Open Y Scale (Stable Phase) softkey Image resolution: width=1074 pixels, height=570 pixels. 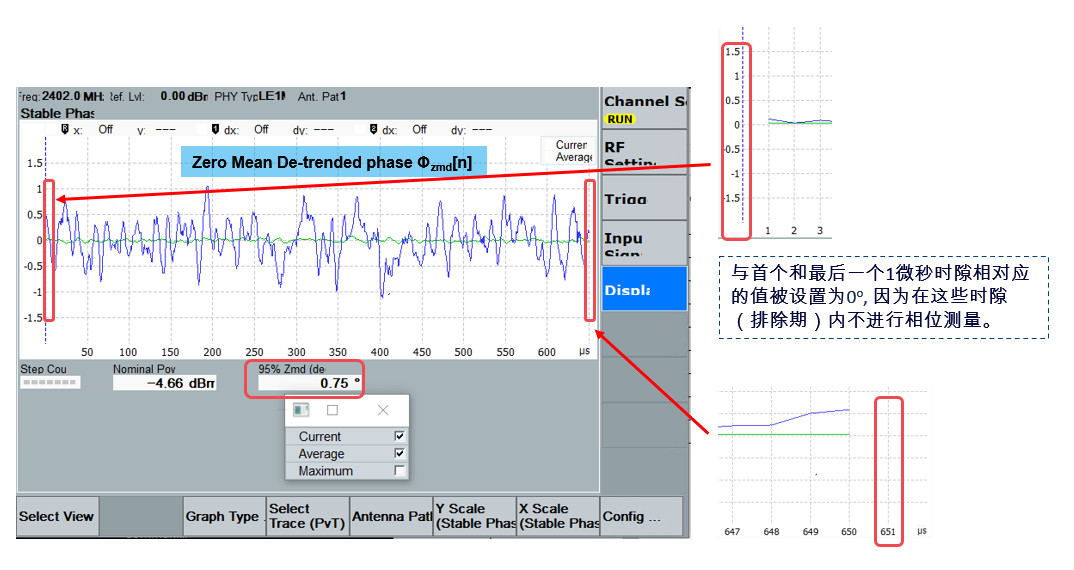475,517
